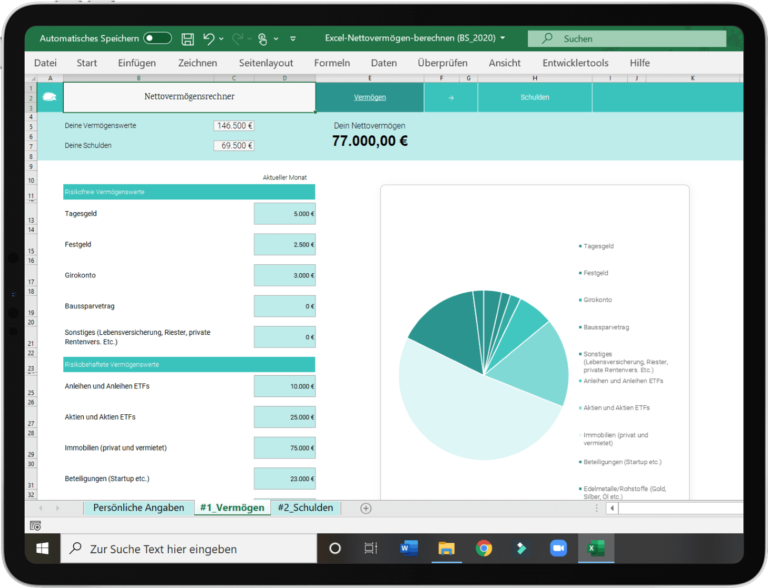This screenshot has width=768, height=588.
Task: Go to the Formeln ribbon tab
Action: point(332,63)
